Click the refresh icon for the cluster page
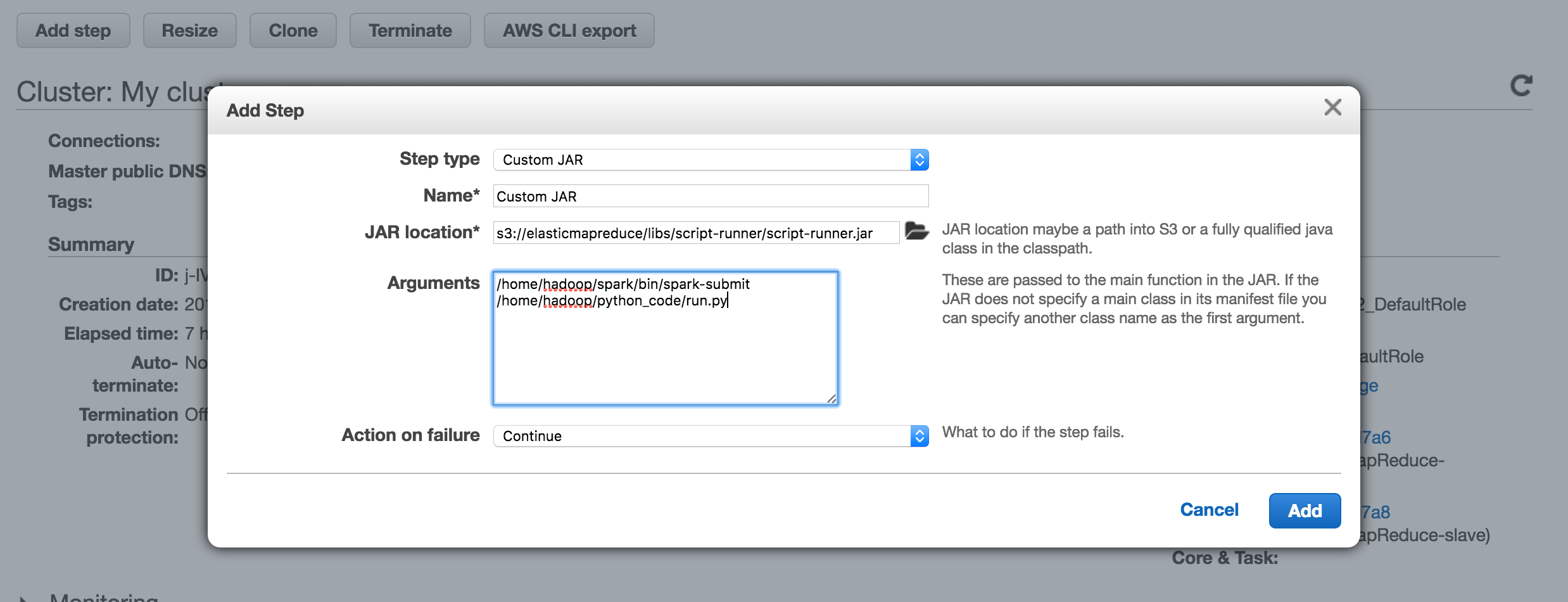 click(1521, 86)
